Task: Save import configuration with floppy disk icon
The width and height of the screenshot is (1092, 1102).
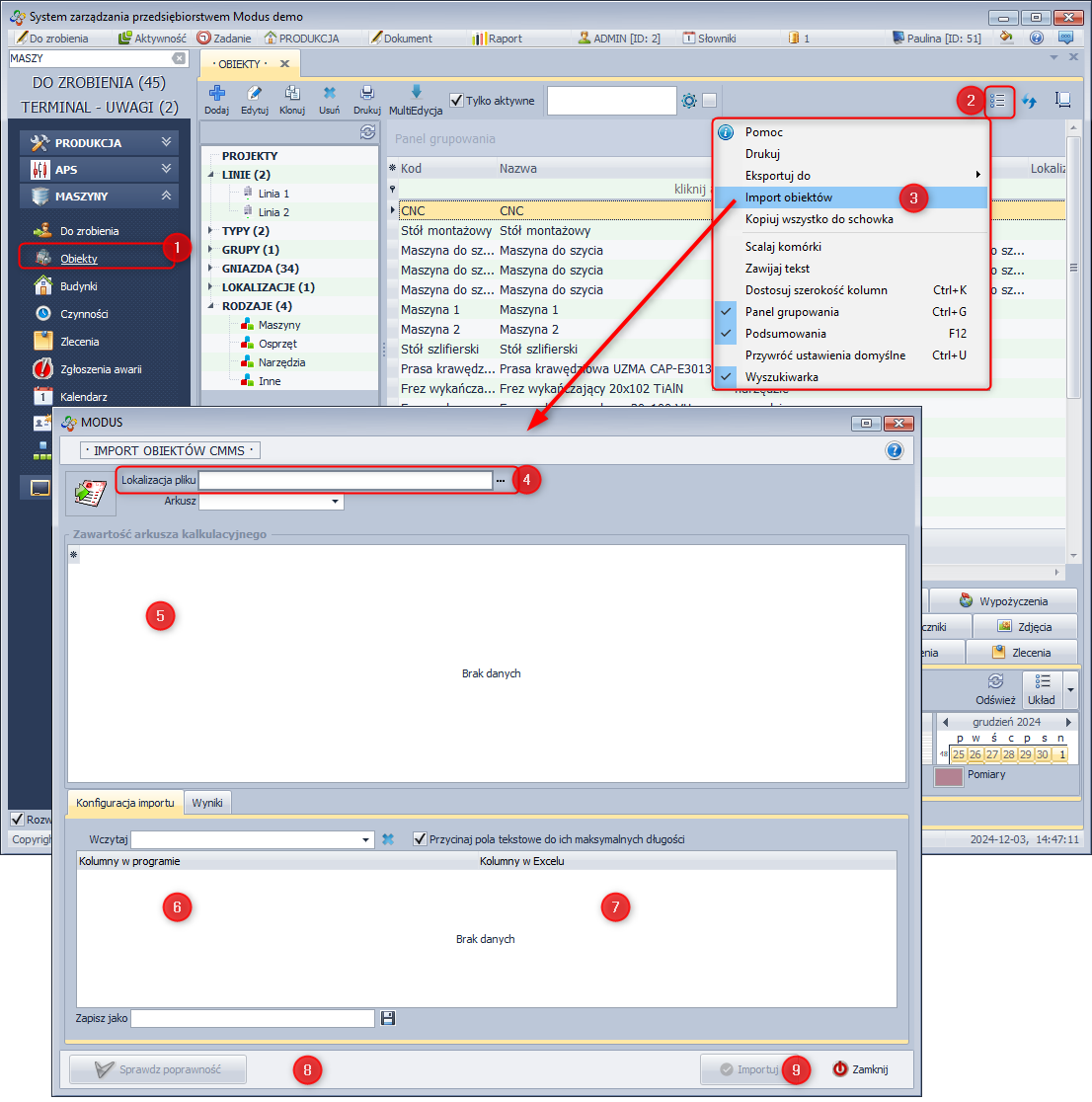Action: (x=388, y=1018)
